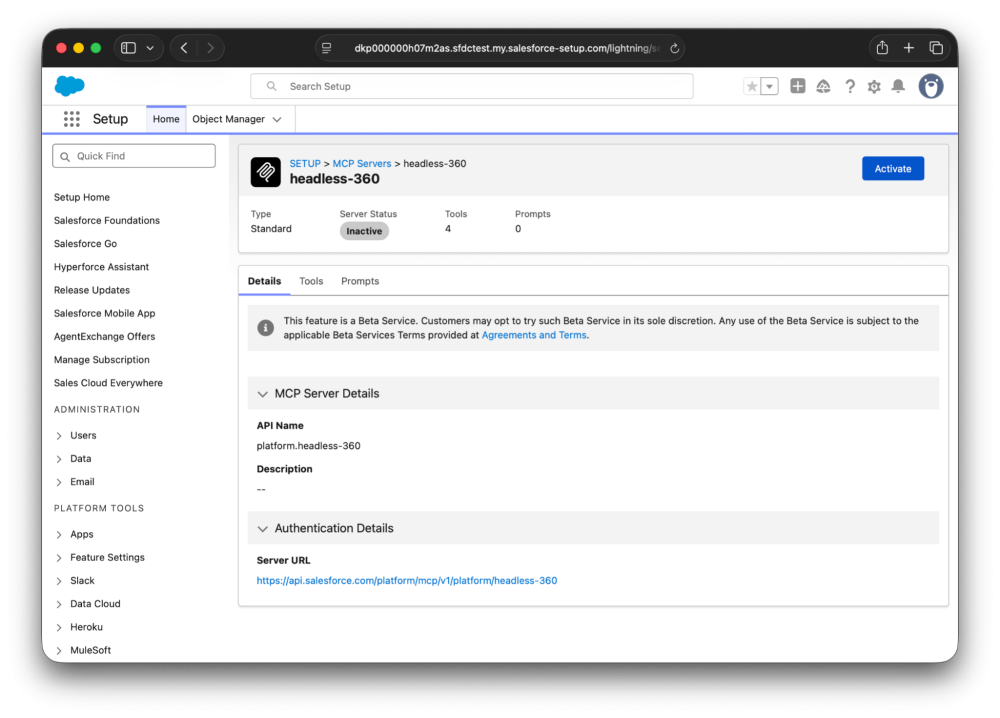Expand the Email tree item
1000x718 pixels.
coord(59,482)
